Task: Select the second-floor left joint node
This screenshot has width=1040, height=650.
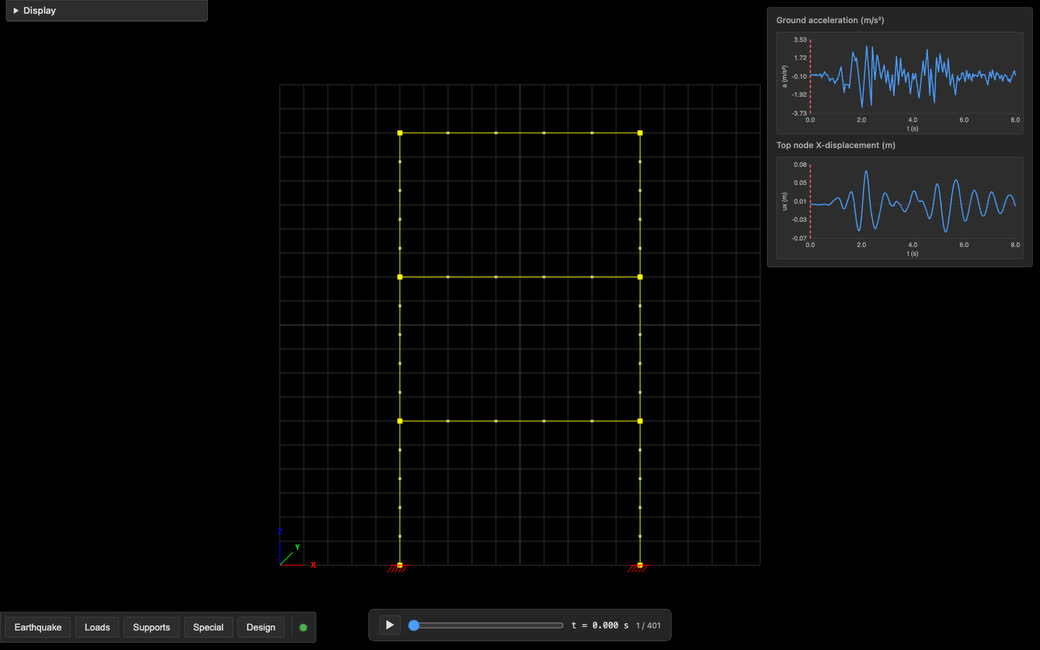Action: click(x=400, y=277)
